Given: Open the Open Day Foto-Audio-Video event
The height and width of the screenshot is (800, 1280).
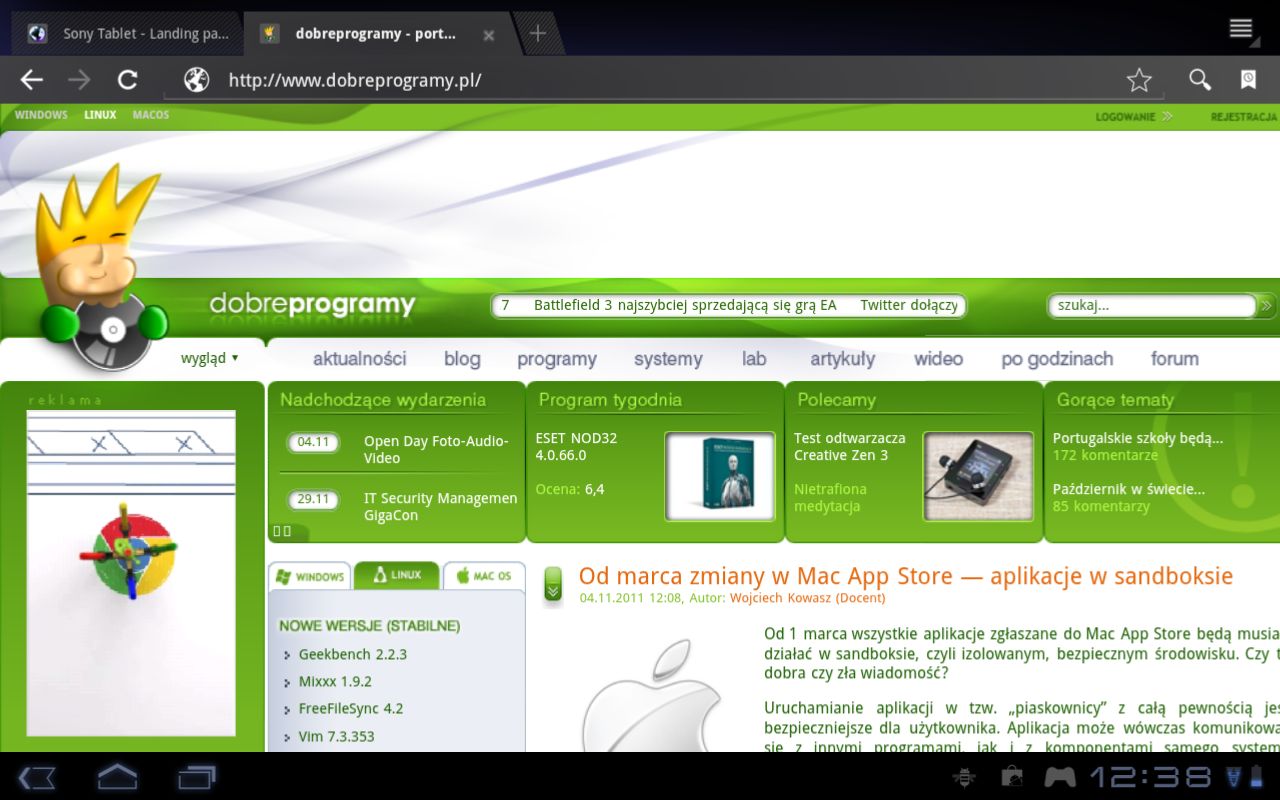Looking at the screenshot, I should (436, 449).
